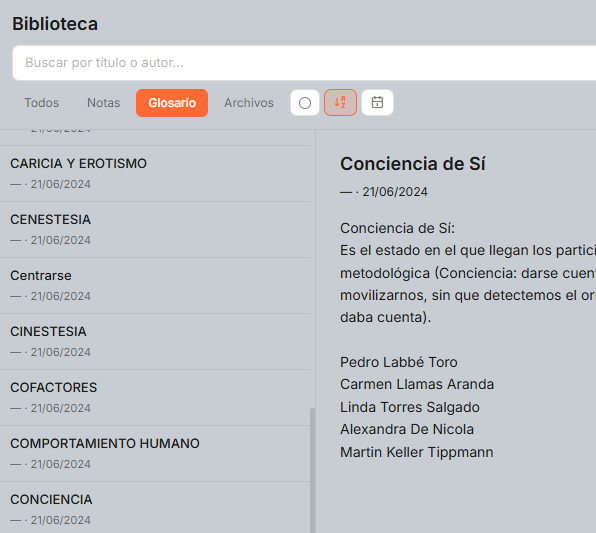Viewport: 596px width, 533px height.
Task: Go to the Archivos tab
Action: (249, 103)
